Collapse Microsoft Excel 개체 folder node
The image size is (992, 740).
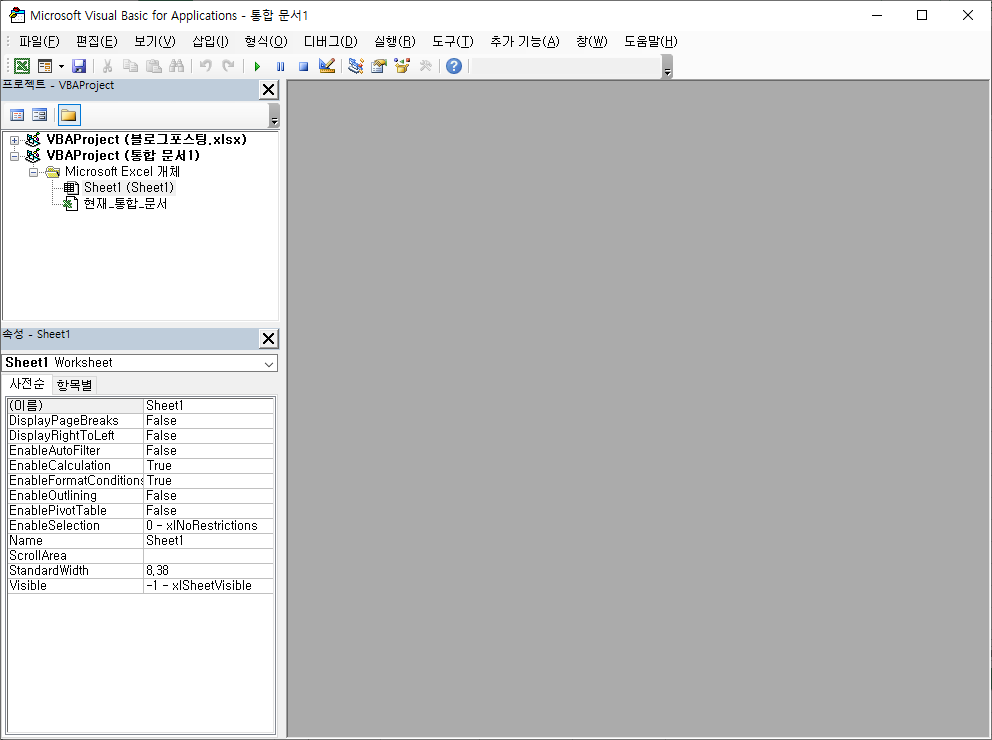pos(33,172)
